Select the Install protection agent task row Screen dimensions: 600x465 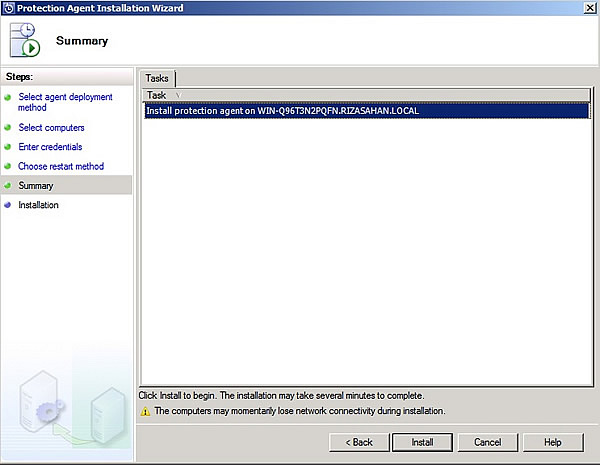282,111
